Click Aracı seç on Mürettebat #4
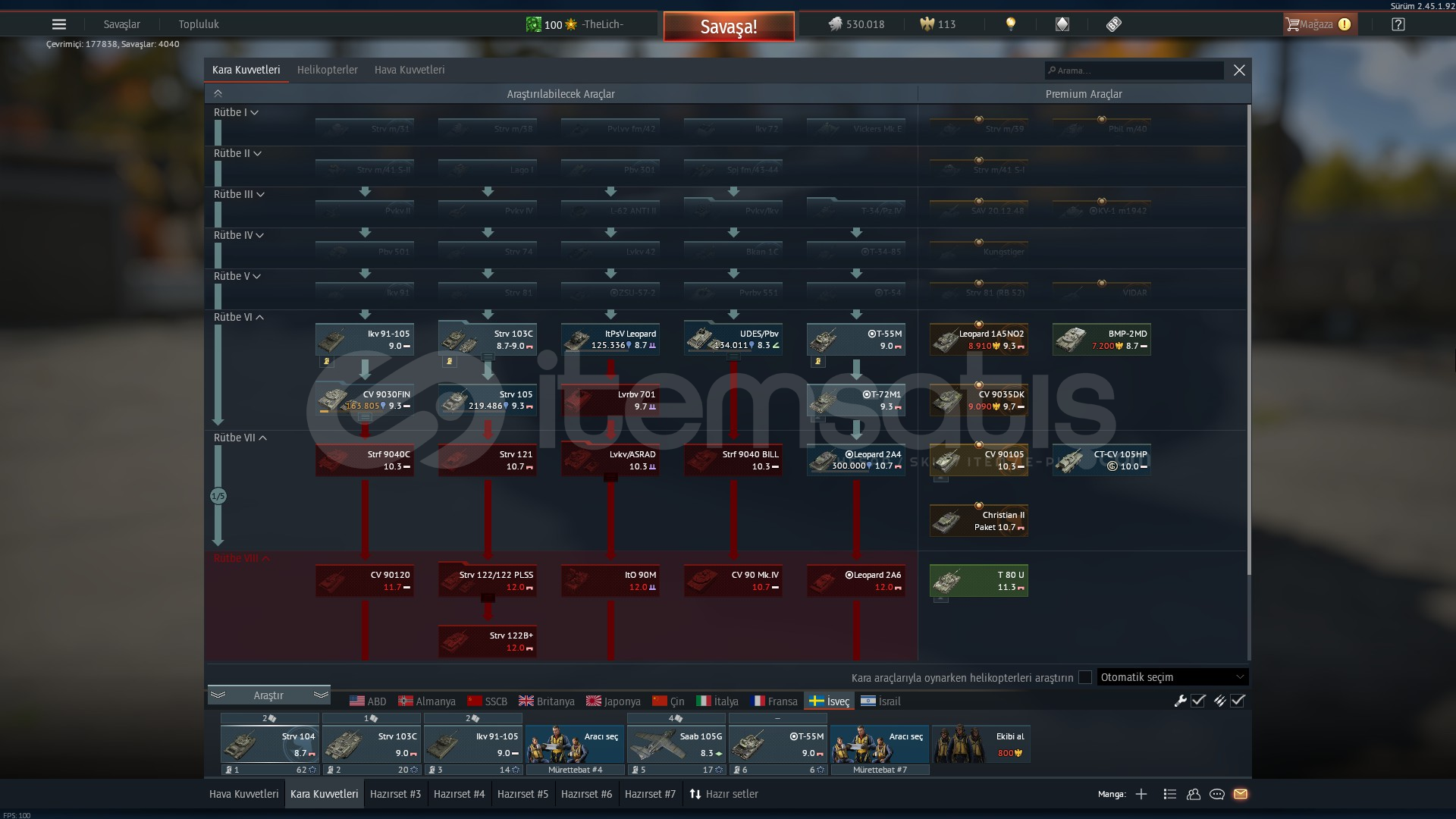 click(x=575, y=744)
